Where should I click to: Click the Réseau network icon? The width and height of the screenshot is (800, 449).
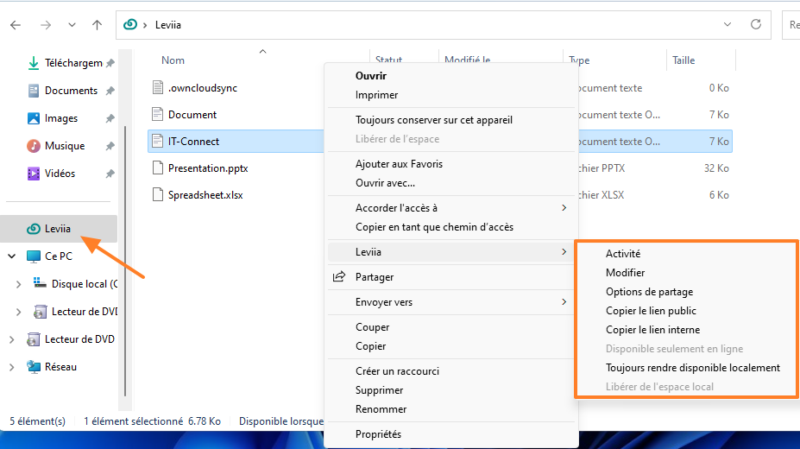[33, 367]
